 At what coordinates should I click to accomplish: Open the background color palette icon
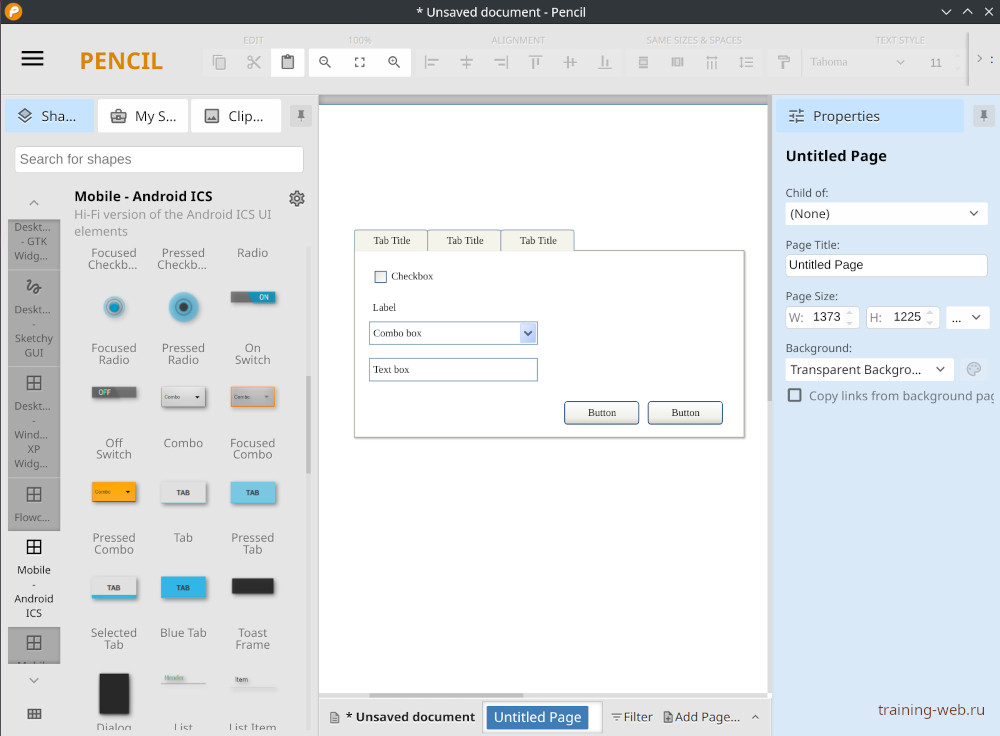click(973, 369)
